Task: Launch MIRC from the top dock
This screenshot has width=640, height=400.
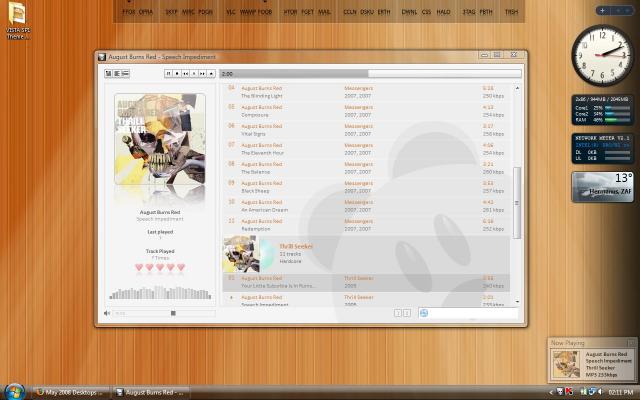Action: coord(188,12)
